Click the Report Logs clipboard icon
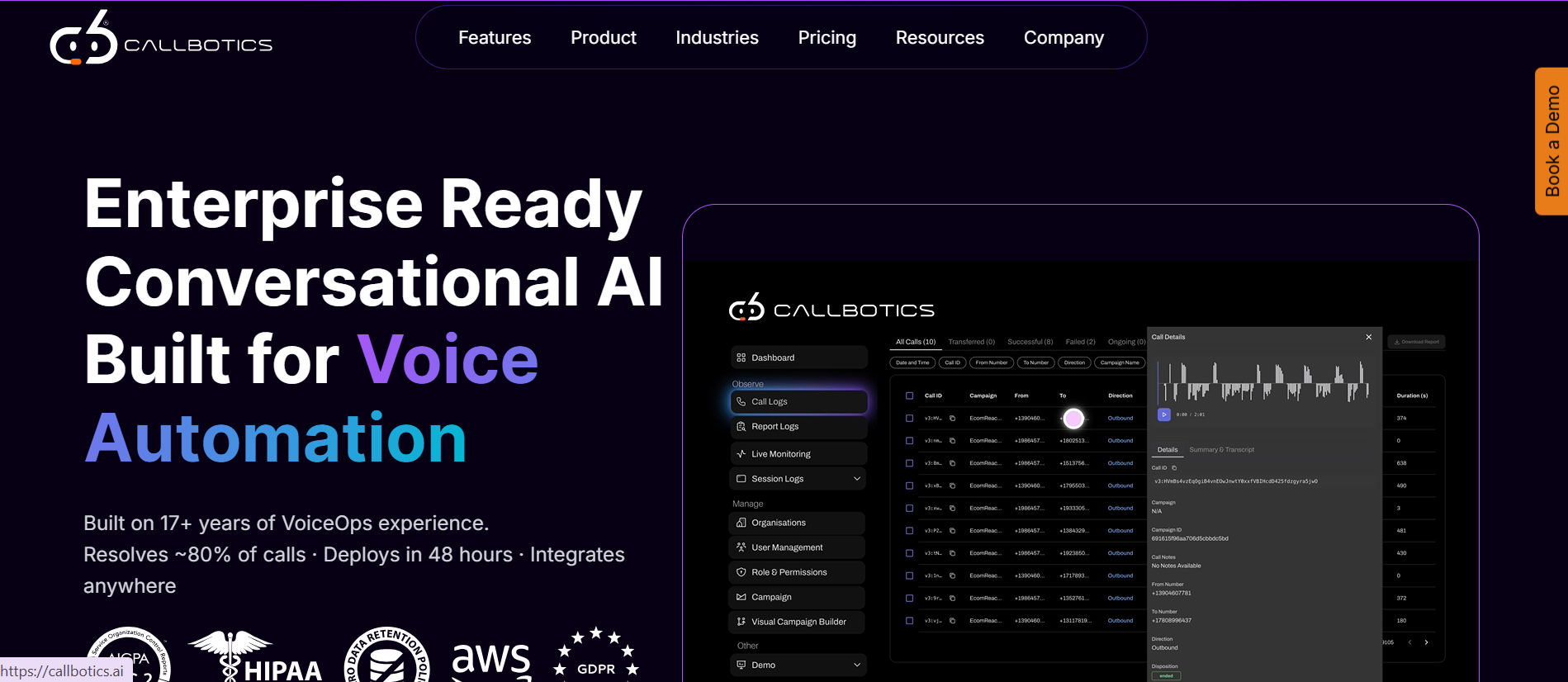Screen dimensions: 1568x682 741,426
